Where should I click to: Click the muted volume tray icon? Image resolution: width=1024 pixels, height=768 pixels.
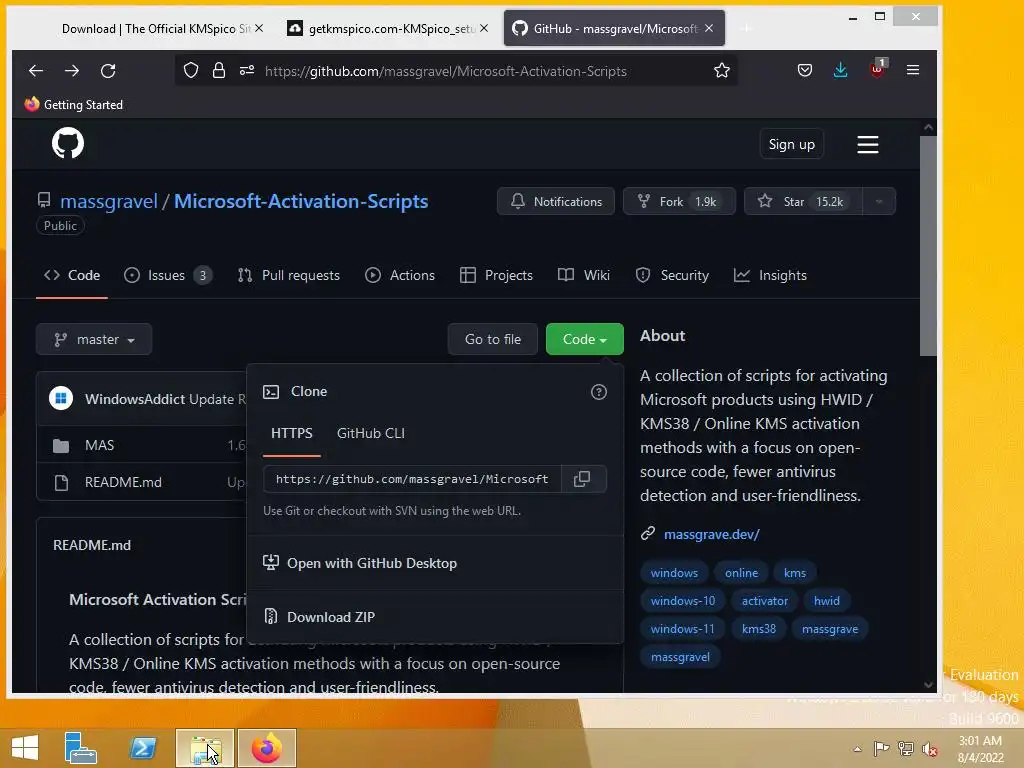[x=930, y=748]
